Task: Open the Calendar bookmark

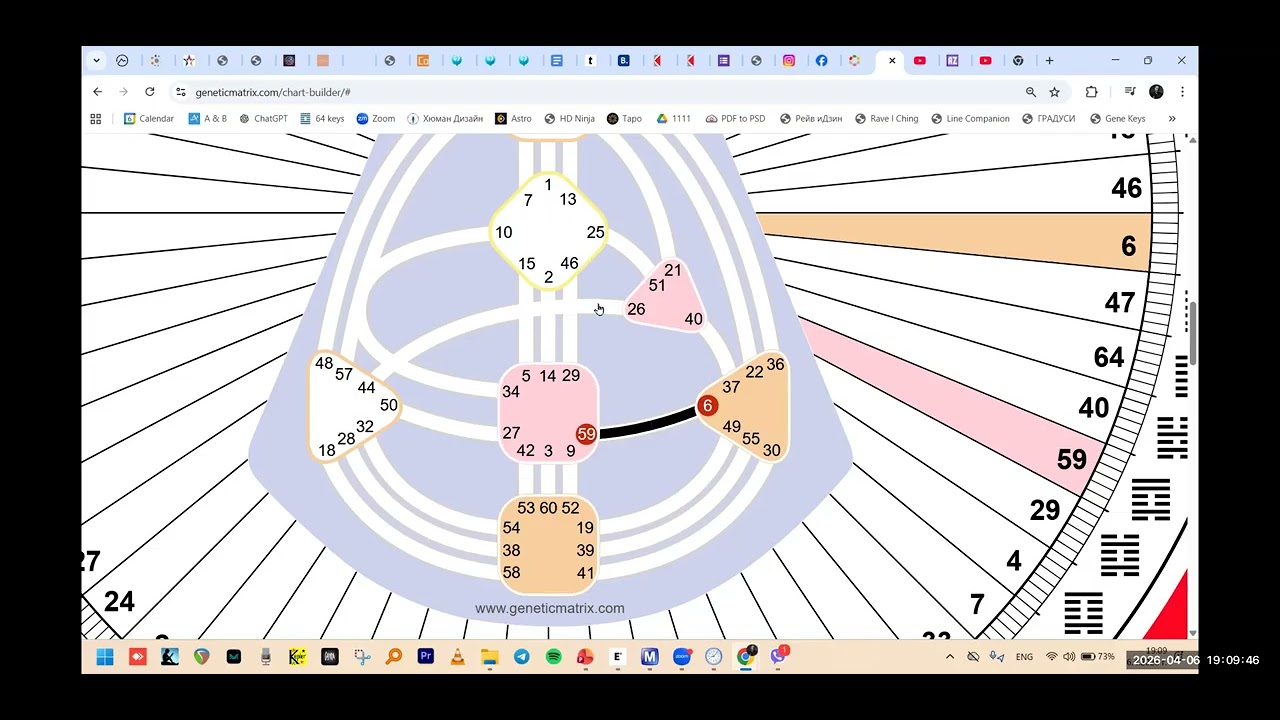Action: click(148, 119)
